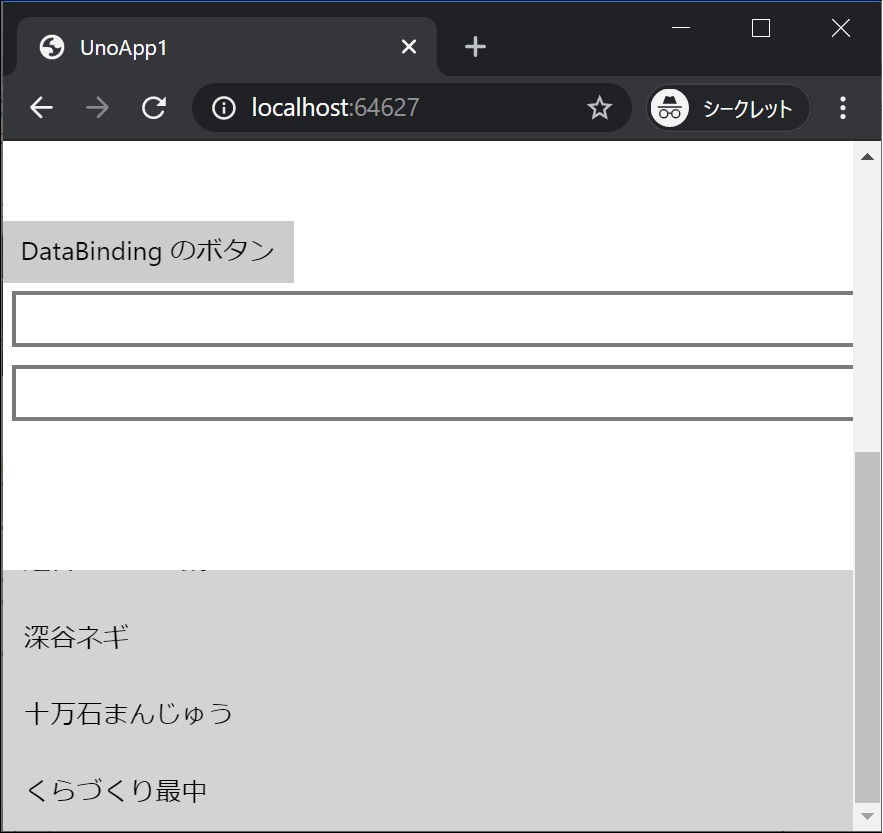Viewport: 883px width, 833px height.
Task: Click the browser reload icon
Action: point(154,108)
